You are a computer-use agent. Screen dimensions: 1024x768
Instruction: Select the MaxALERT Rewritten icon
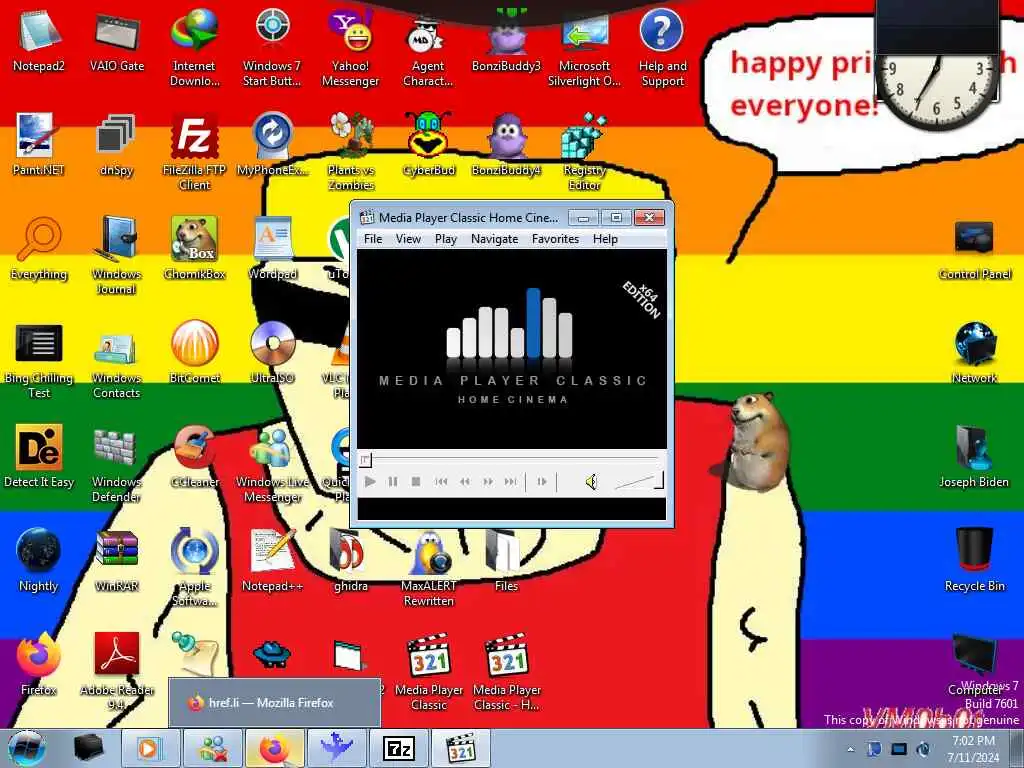tap(428, 567)
